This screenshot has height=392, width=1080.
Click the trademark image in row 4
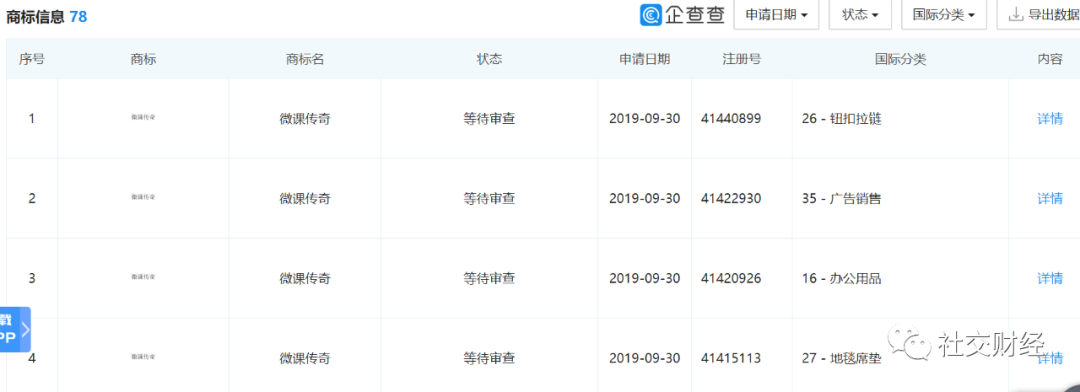coord(143,357)
